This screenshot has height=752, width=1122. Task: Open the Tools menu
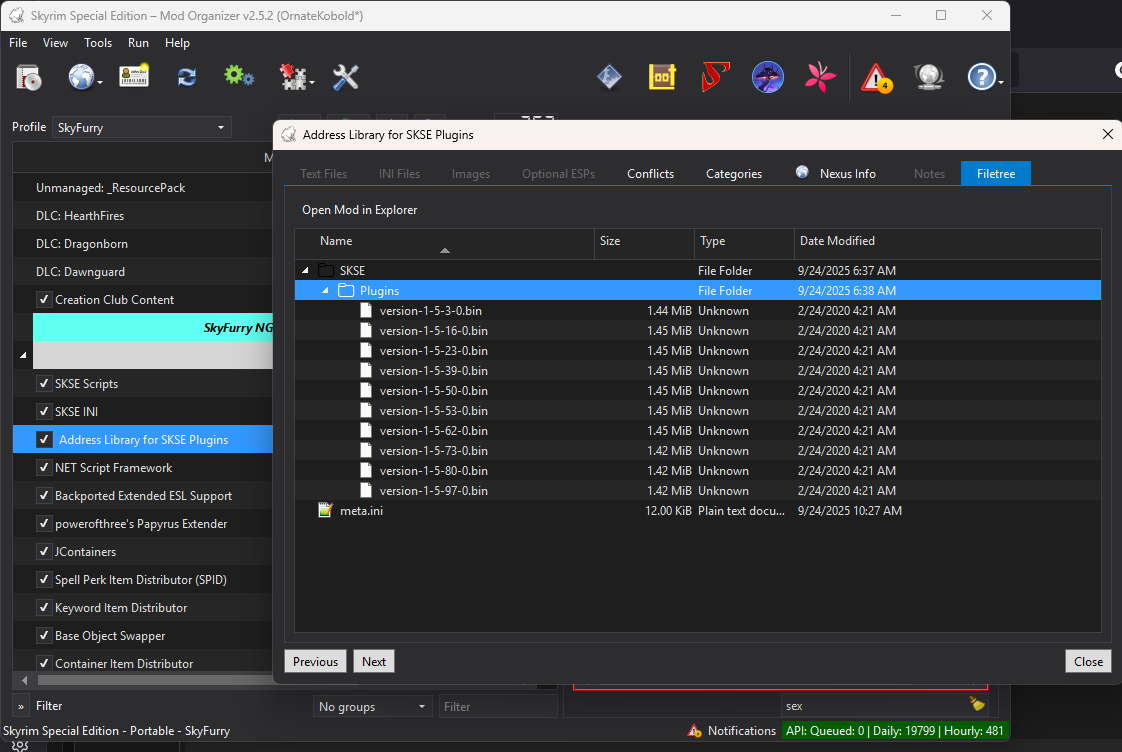(98, 43)
